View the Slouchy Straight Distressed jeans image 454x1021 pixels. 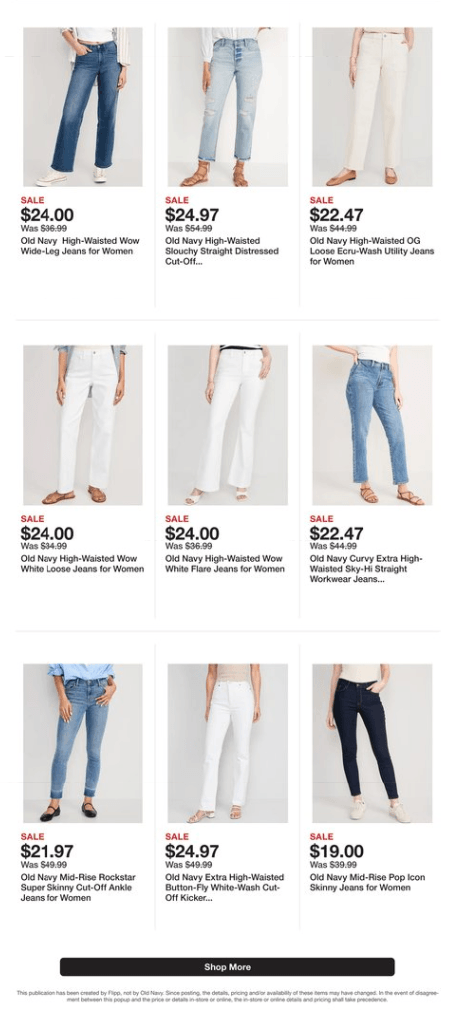tap(227, 107)
